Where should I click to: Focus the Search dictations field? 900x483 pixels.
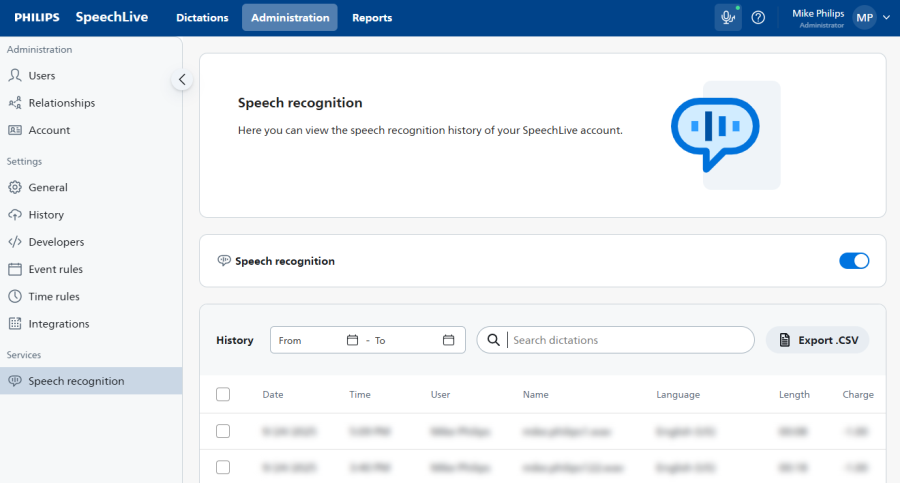click(615, 340)
